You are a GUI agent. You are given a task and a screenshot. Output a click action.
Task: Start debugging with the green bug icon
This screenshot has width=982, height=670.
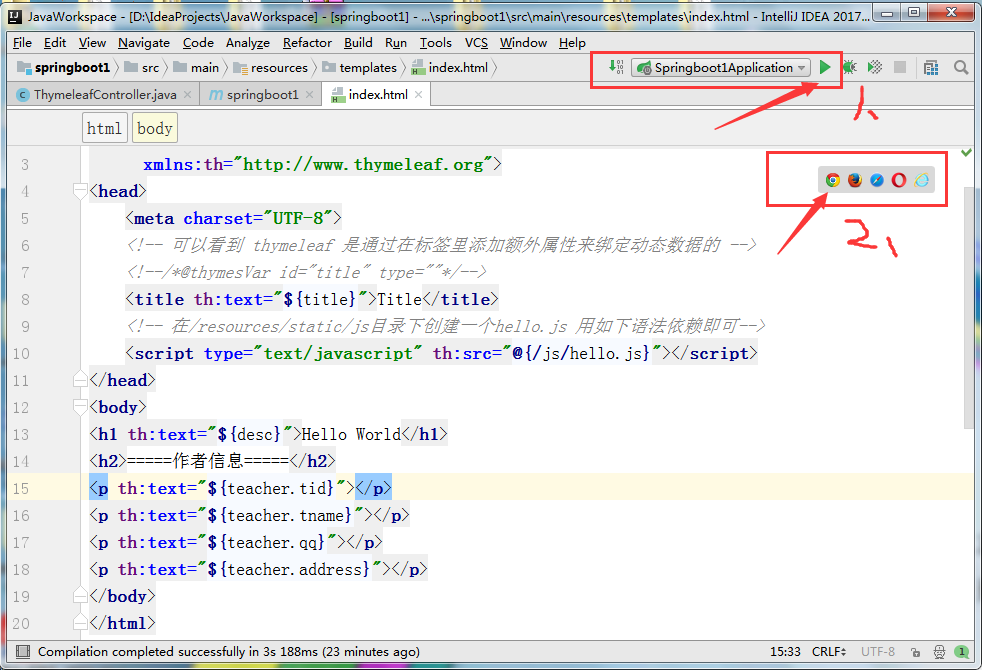849,67
